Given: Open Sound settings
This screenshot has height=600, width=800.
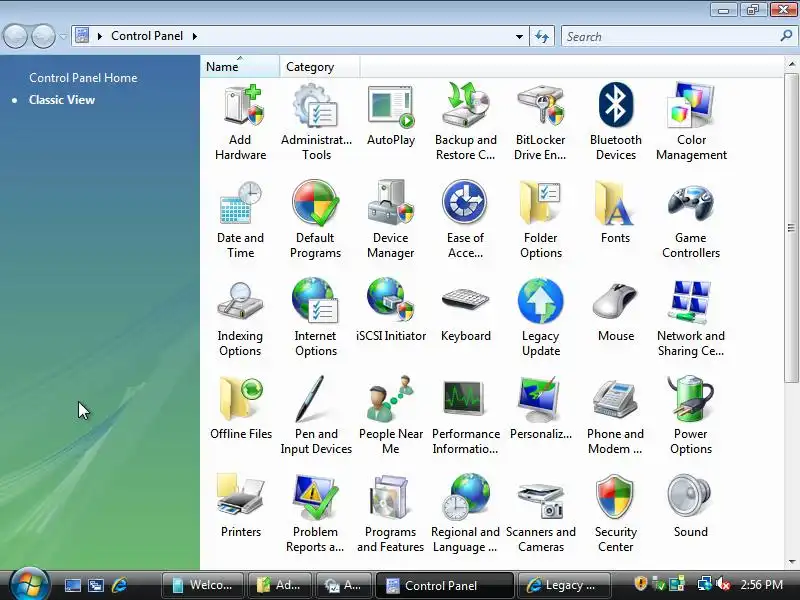Looking at the screenshot, I should click(x=691, y=507).
